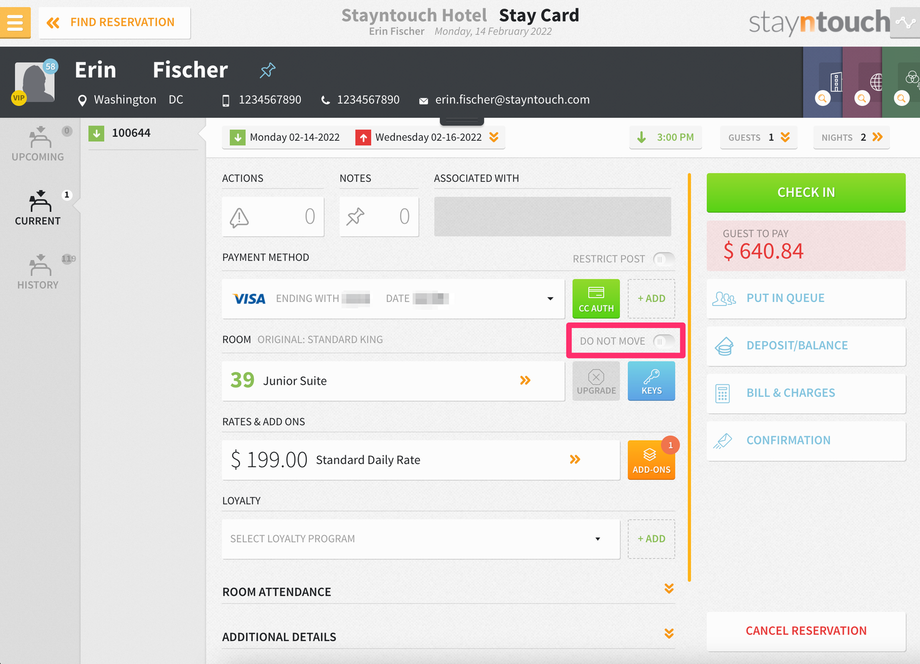Open the Visa payment method dropdown
This screenshot has width=920, height=664.
click(x=393, y=299)
